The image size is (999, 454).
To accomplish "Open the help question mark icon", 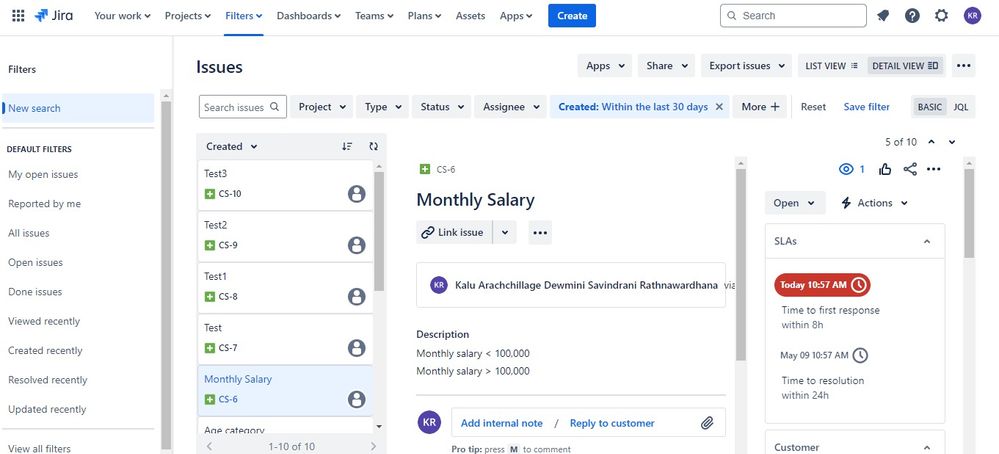I will (x=912, y=16).
